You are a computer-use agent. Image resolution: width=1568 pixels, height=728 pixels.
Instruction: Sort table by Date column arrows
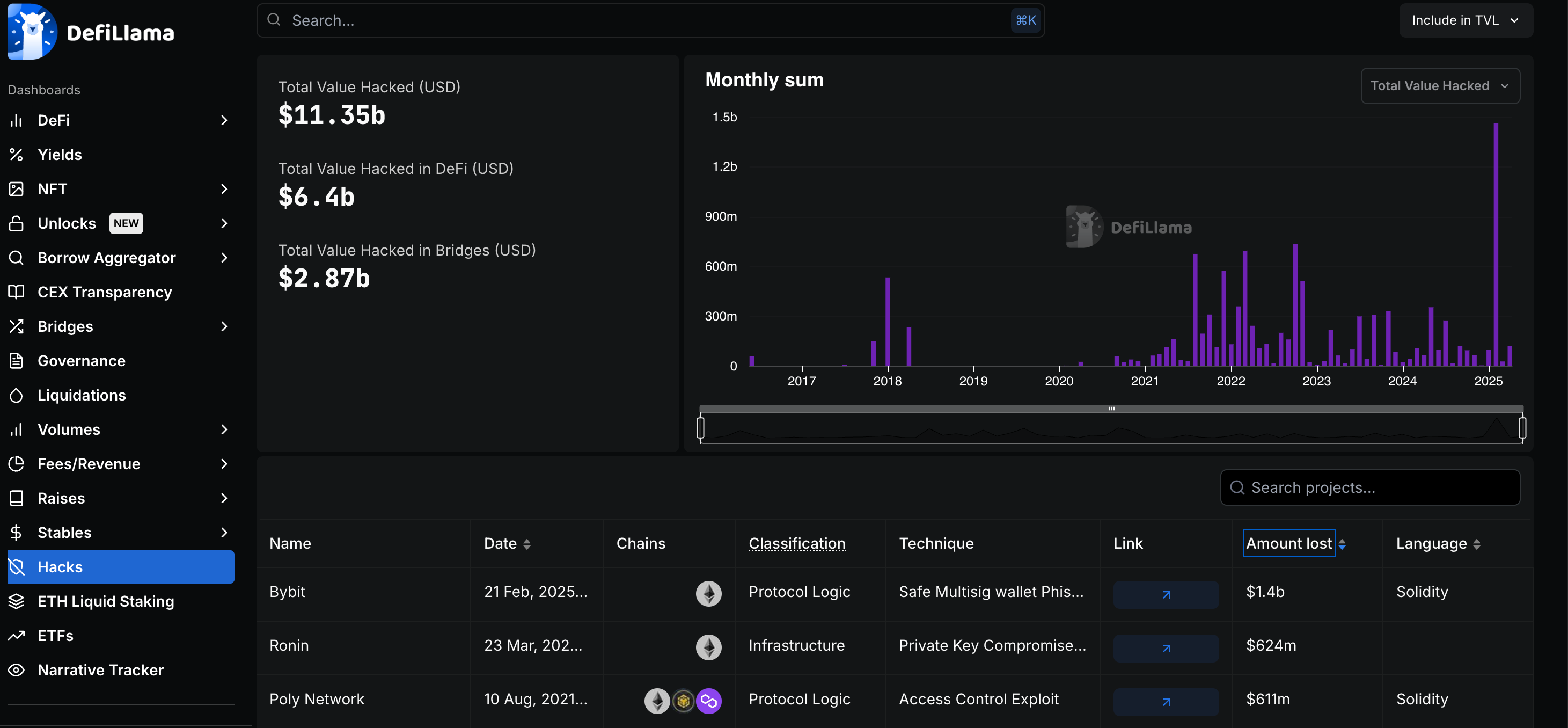(x=527, y=544)
